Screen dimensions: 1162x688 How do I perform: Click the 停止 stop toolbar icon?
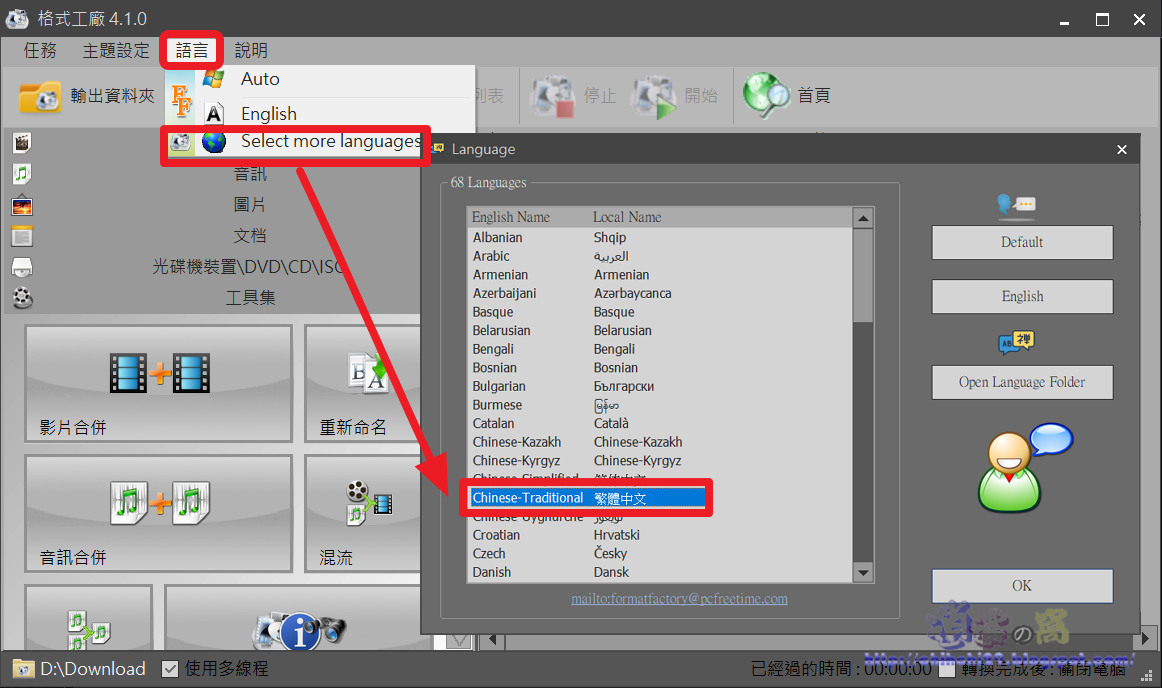click(552, 96)
